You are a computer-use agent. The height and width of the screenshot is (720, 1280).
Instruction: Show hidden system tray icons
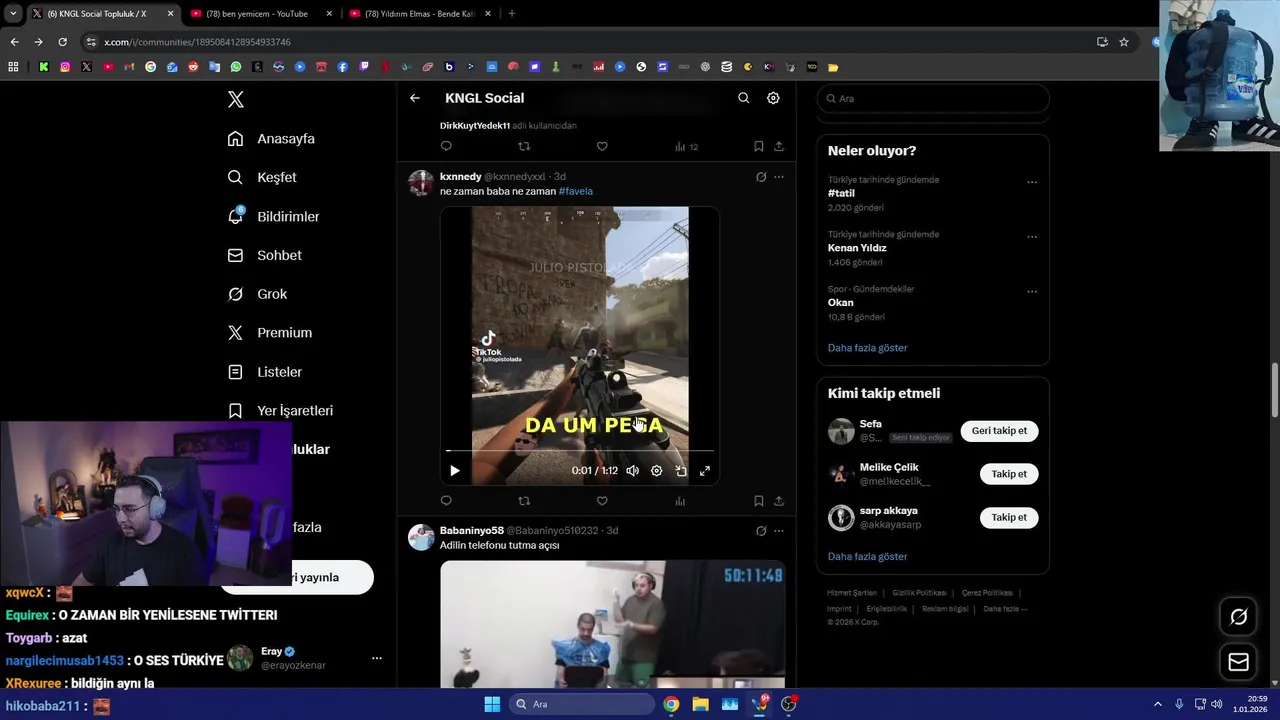click(1157, 704)
